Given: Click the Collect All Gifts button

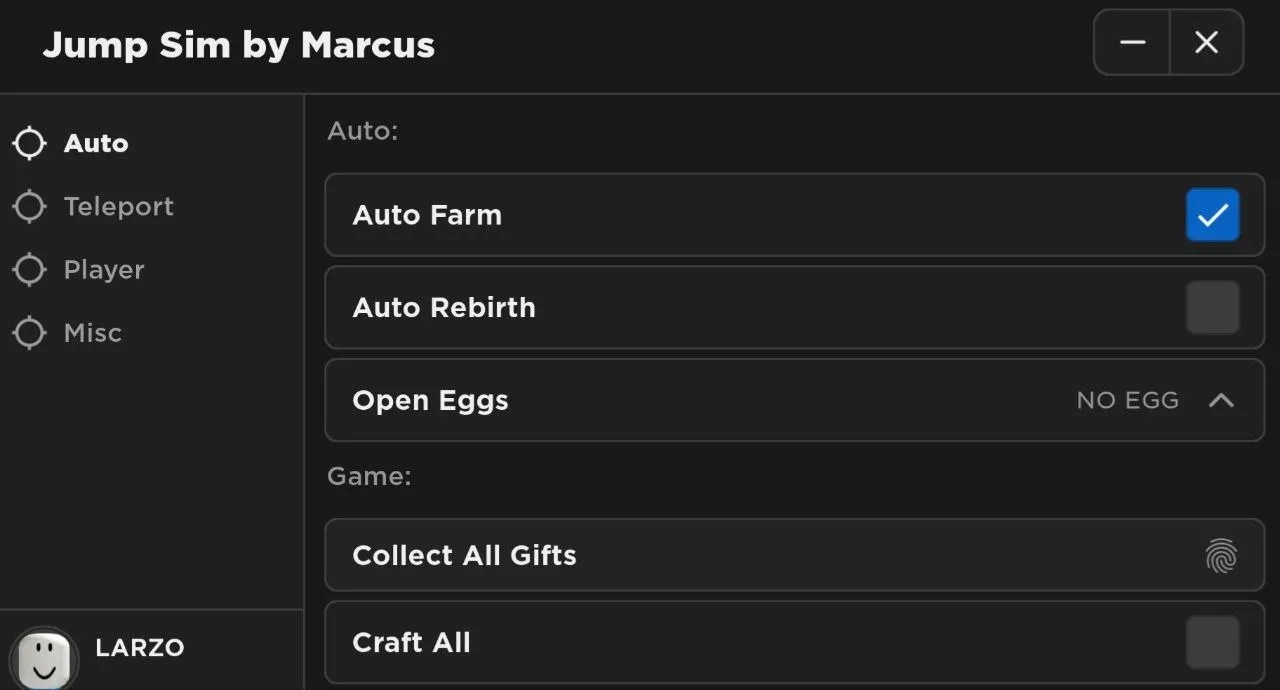Looking at the screenshot, I should [x=795, y=555].
